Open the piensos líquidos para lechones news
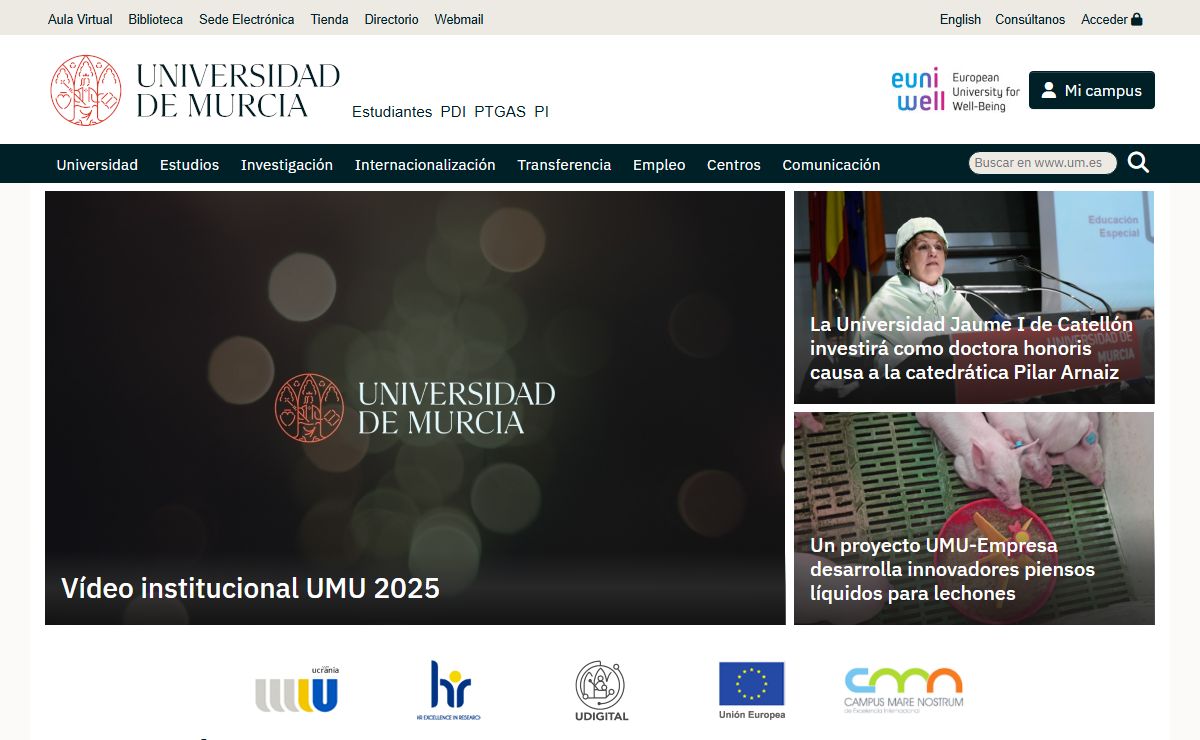The image size is (1200, 740). click(974, 519)
